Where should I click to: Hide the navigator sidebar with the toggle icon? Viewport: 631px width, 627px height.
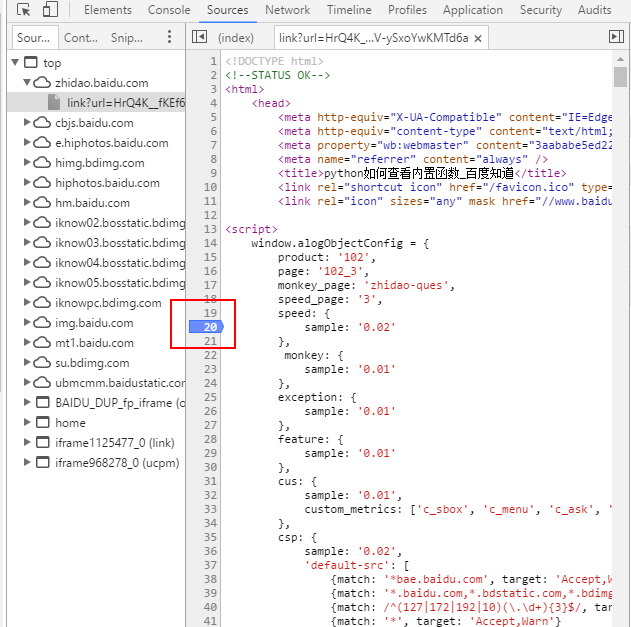tap(199, 37)
